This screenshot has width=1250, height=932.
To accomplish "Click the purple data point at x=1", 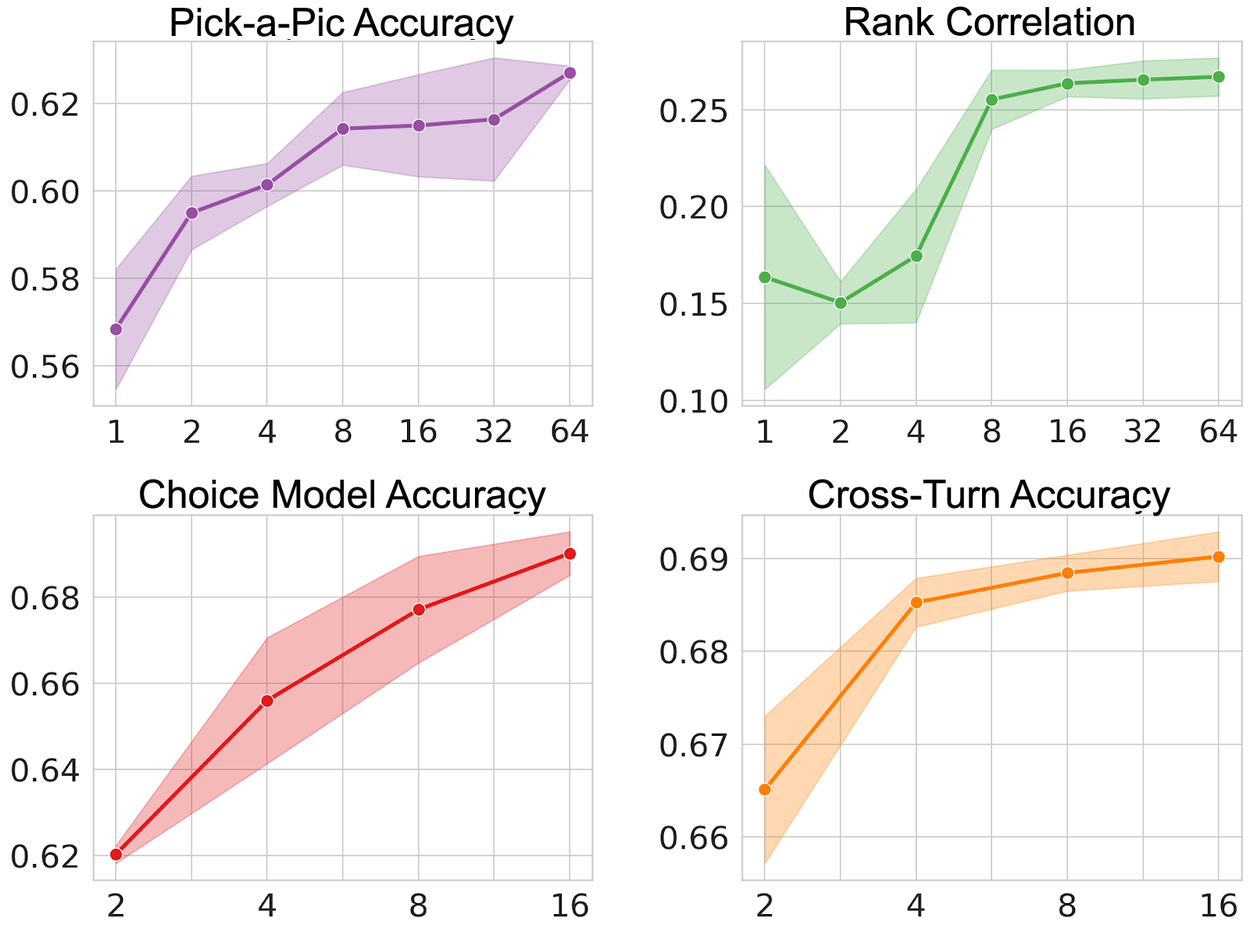I will [116, 329].
